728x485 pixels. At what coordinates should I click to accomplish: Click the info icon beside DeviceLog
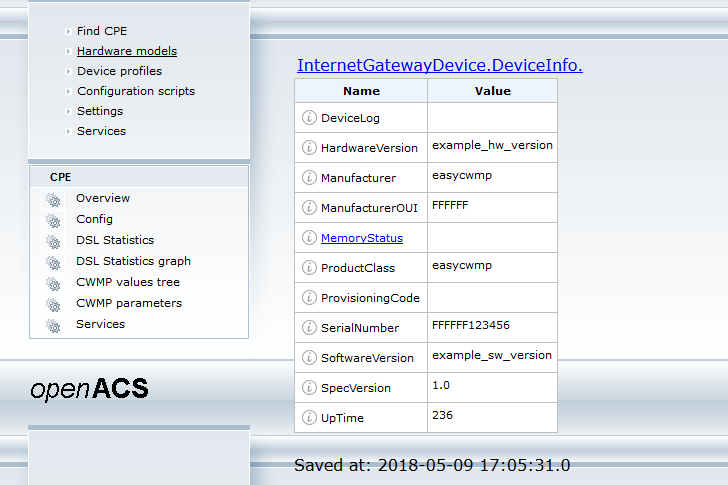click(x=309, y=118)
